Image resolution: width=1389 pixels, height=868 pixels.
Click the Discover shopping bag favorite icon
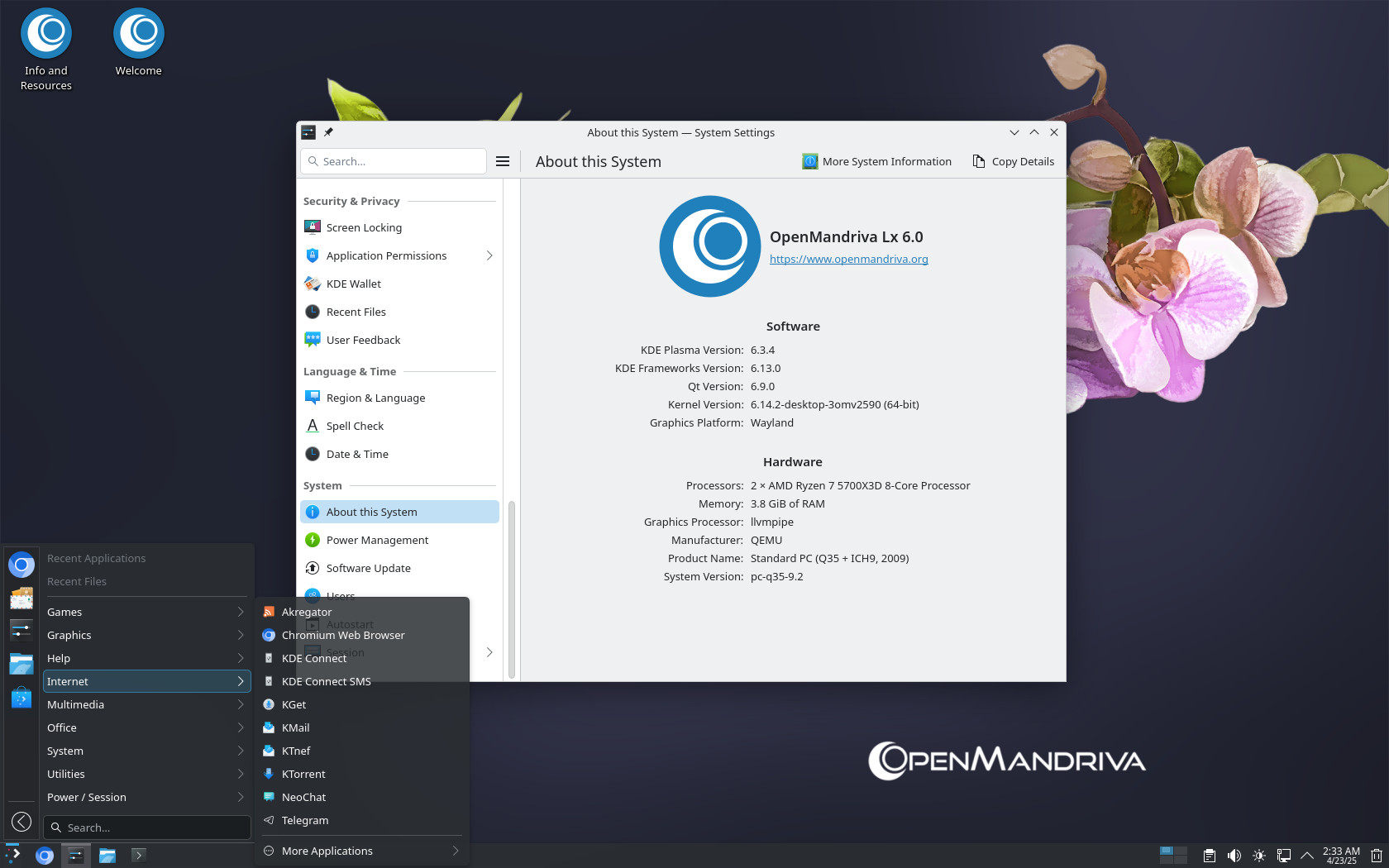[x=21, y=697]
